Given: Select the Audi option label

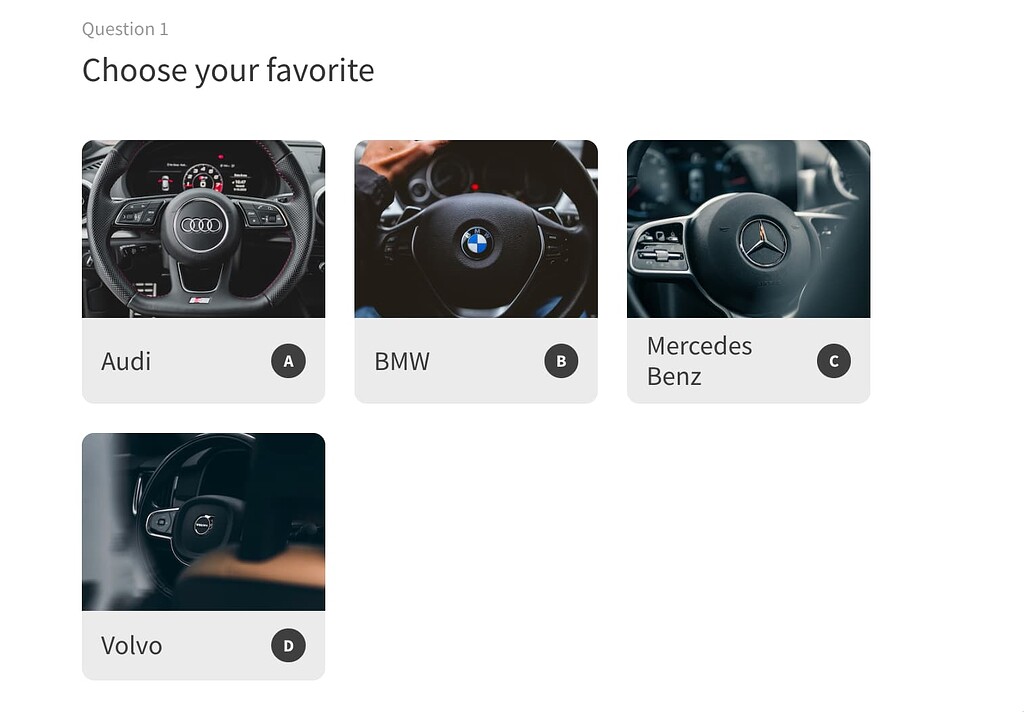Looking at the screenshot, I should click(x=126, y=361).
